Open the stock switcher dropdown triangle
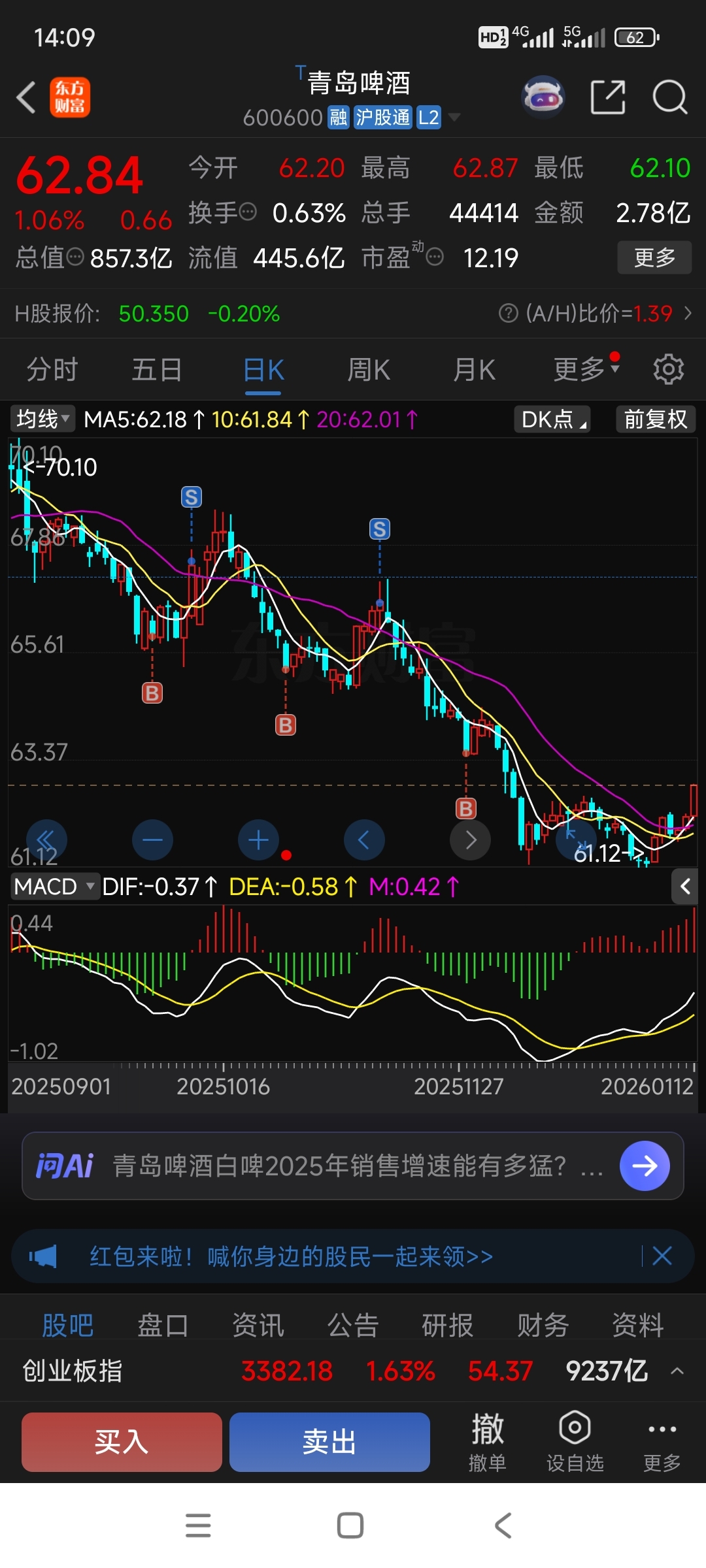 [454, 118]
